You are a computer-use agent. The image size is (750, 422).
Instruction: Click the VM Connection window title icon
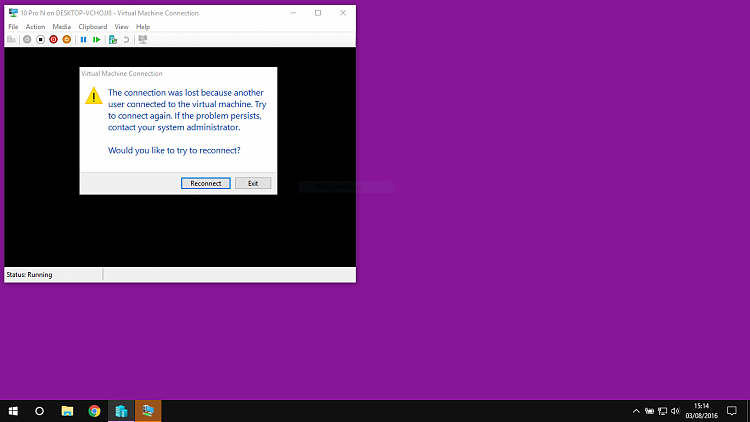(x=13, y=13)
